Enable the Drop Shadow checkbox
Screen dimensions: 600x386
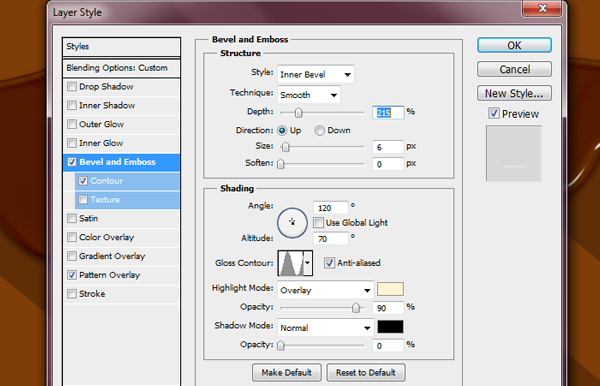coord(72,86)
